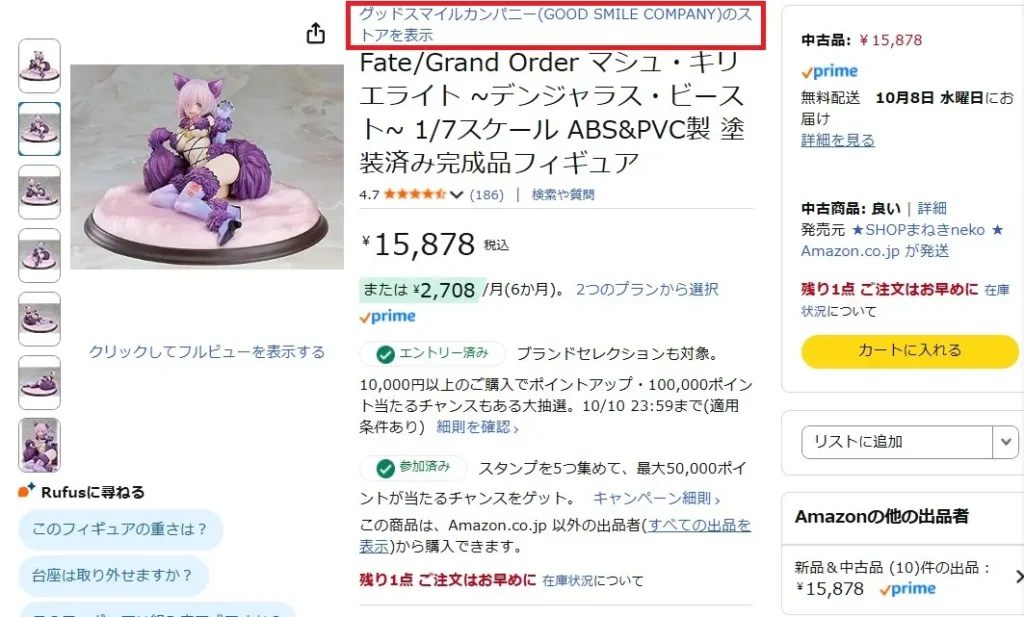
Task: Ask Rufus このフィギュアの重さは？
Action: (120, 530)
